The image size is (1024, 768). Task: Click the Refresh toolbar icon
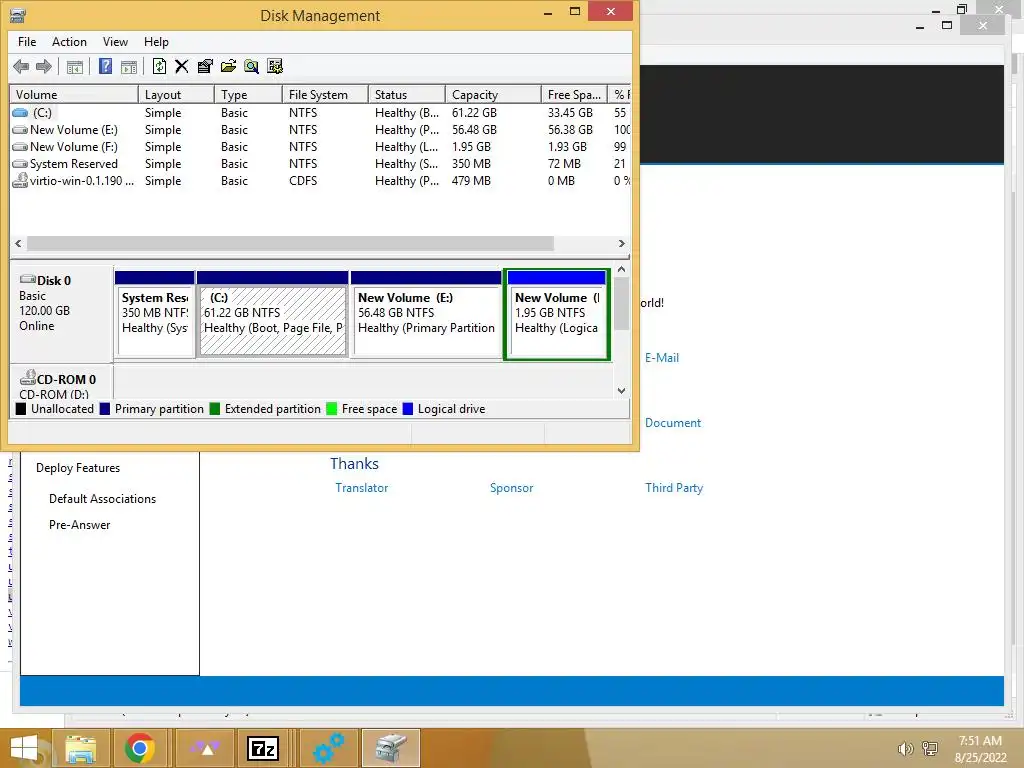coord(159,66)
